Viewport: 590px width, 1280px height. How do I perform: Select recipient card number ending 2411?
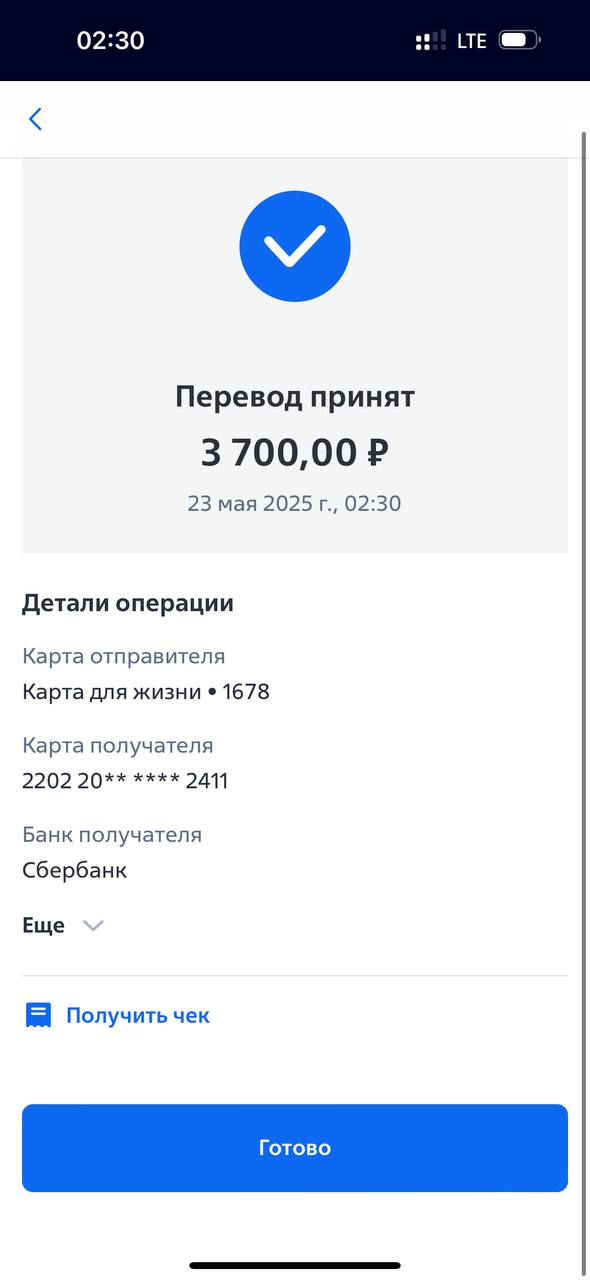point(125,781)
